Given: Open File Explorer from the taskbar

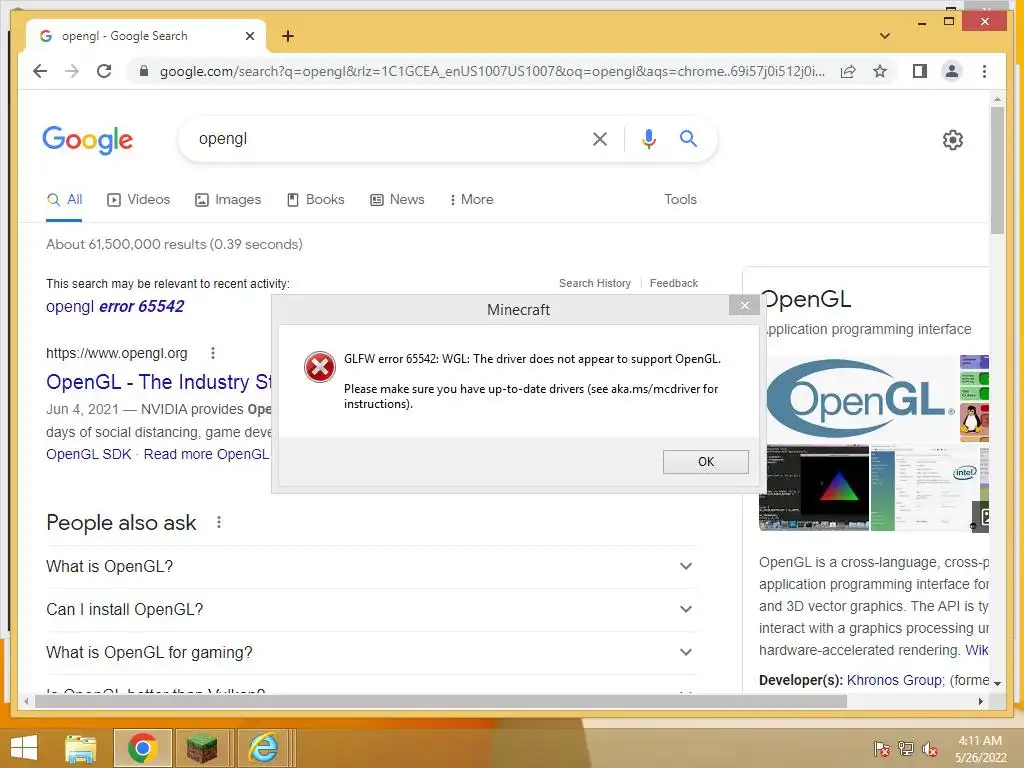Looking at the screenshot, I should (80, 748).
